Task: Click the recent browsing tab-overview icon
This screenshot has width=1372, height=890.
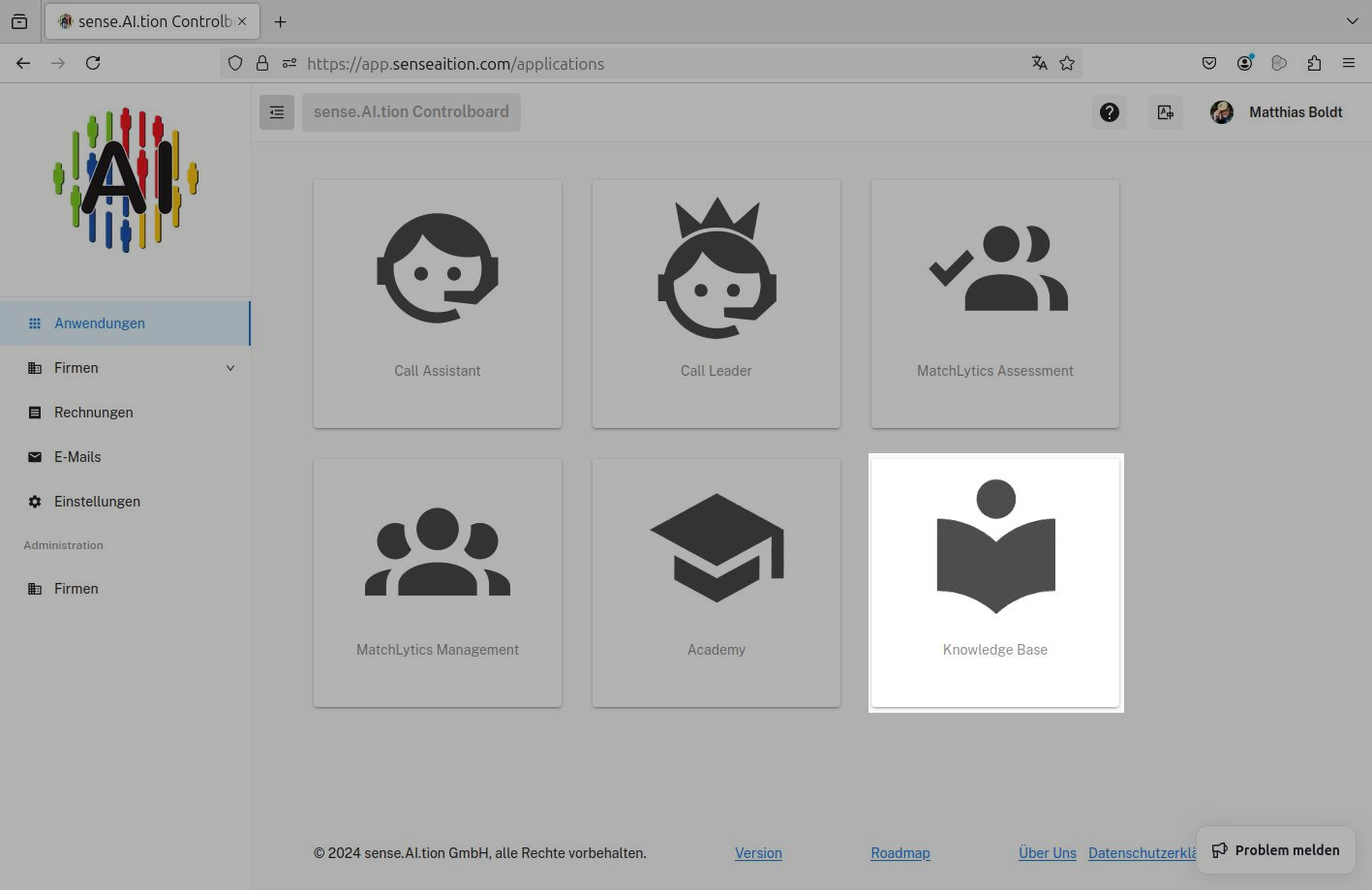Action: 19,21
